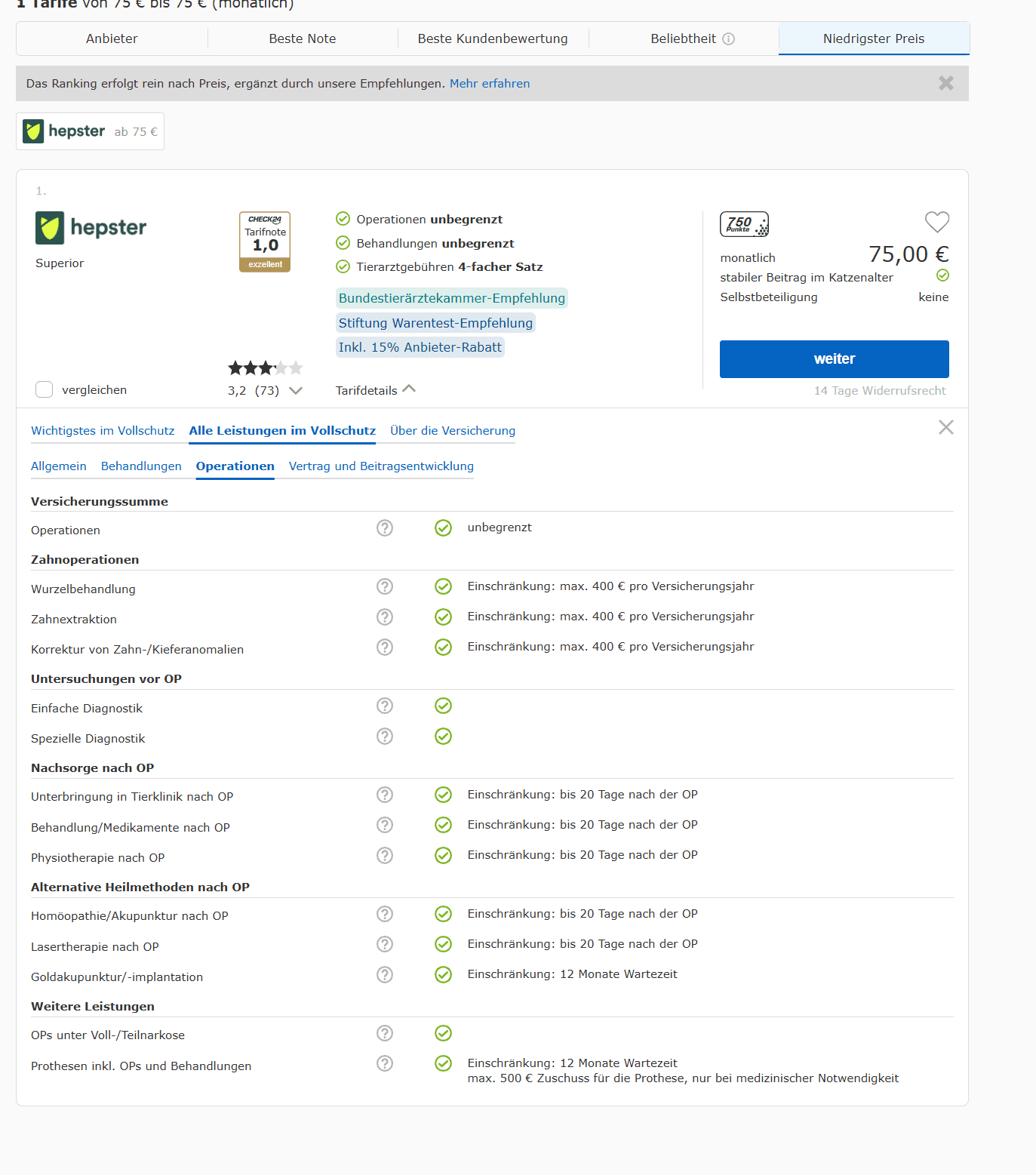
Task: Open help for OPs unter Voll-/Teilnarkose
Action: (x=385, y=1033)
